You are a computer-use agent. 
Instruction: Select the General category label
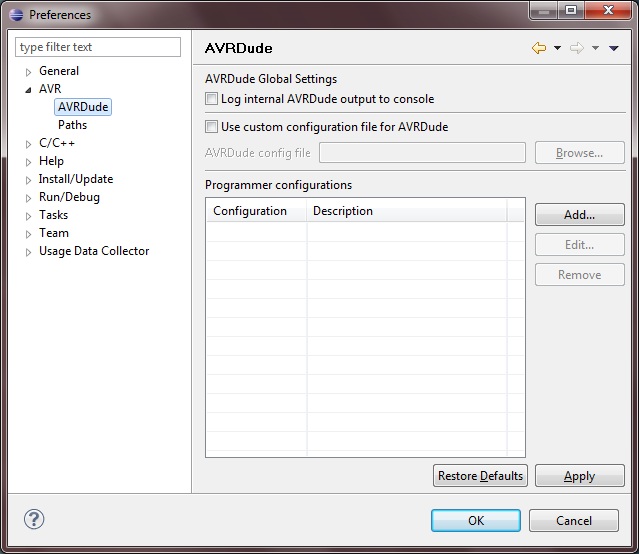pos(59,71)
